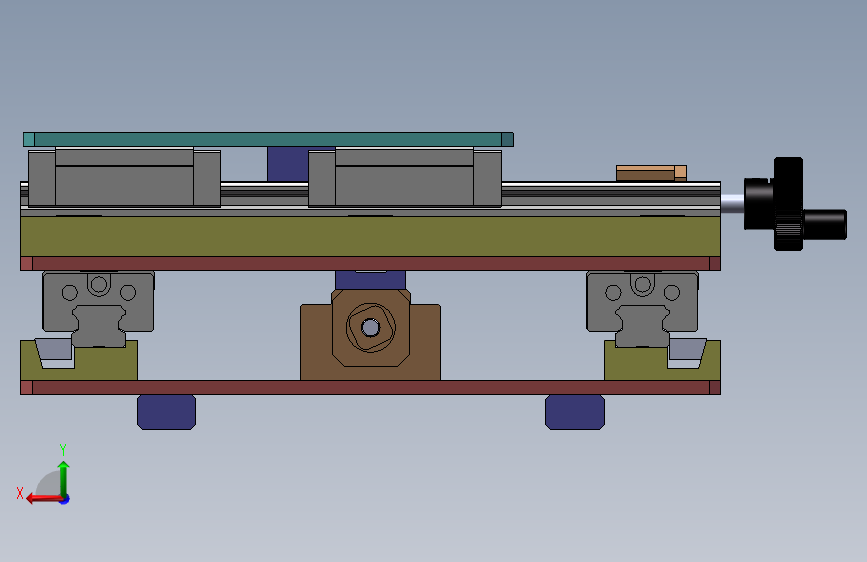Click the blue Z axis dot of the triad

coord(65,499)
